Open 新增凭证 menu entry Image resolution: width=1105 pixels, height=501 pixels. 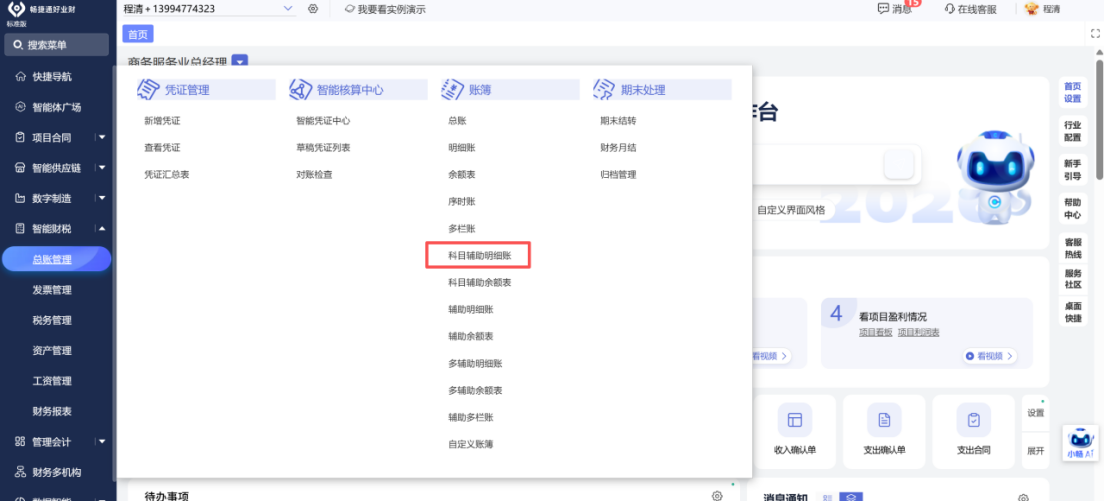pyautogui.click(x=162, y=121)
